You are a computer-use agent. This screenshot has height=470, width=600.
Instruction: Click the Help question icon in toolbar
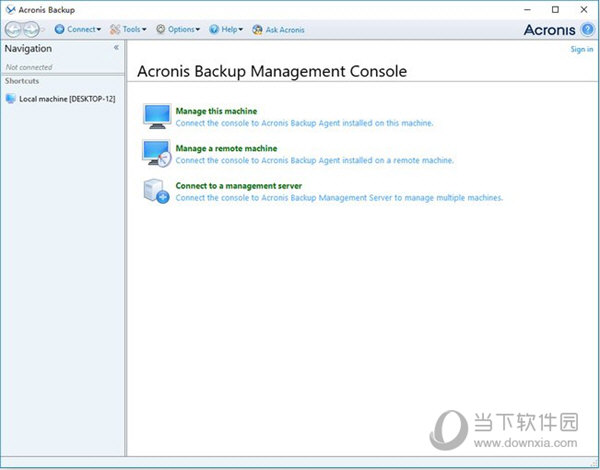[x=214, y=29]
